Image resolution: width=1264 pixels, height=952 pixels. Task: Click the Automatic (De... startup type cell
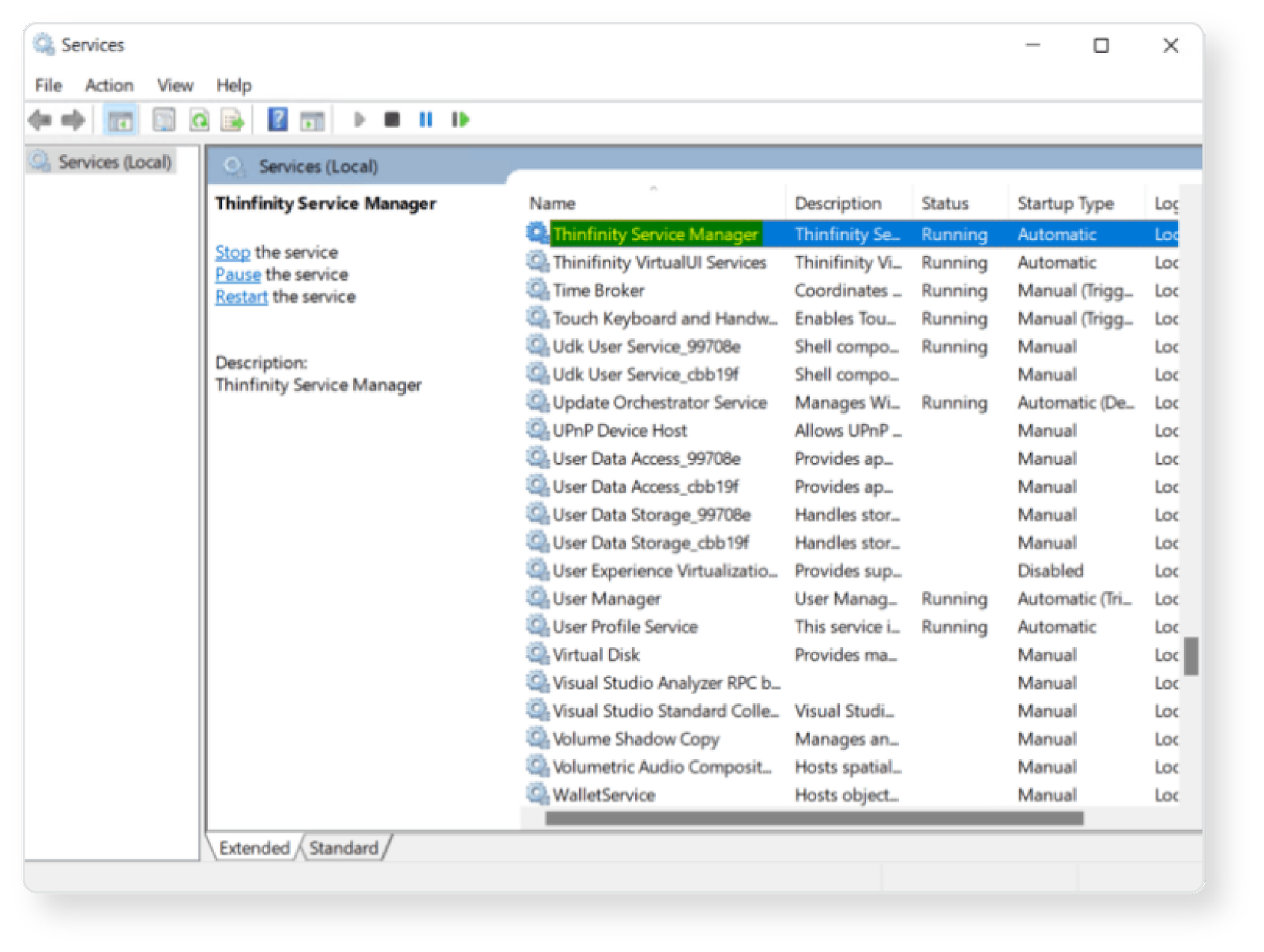click(1076, 402)
